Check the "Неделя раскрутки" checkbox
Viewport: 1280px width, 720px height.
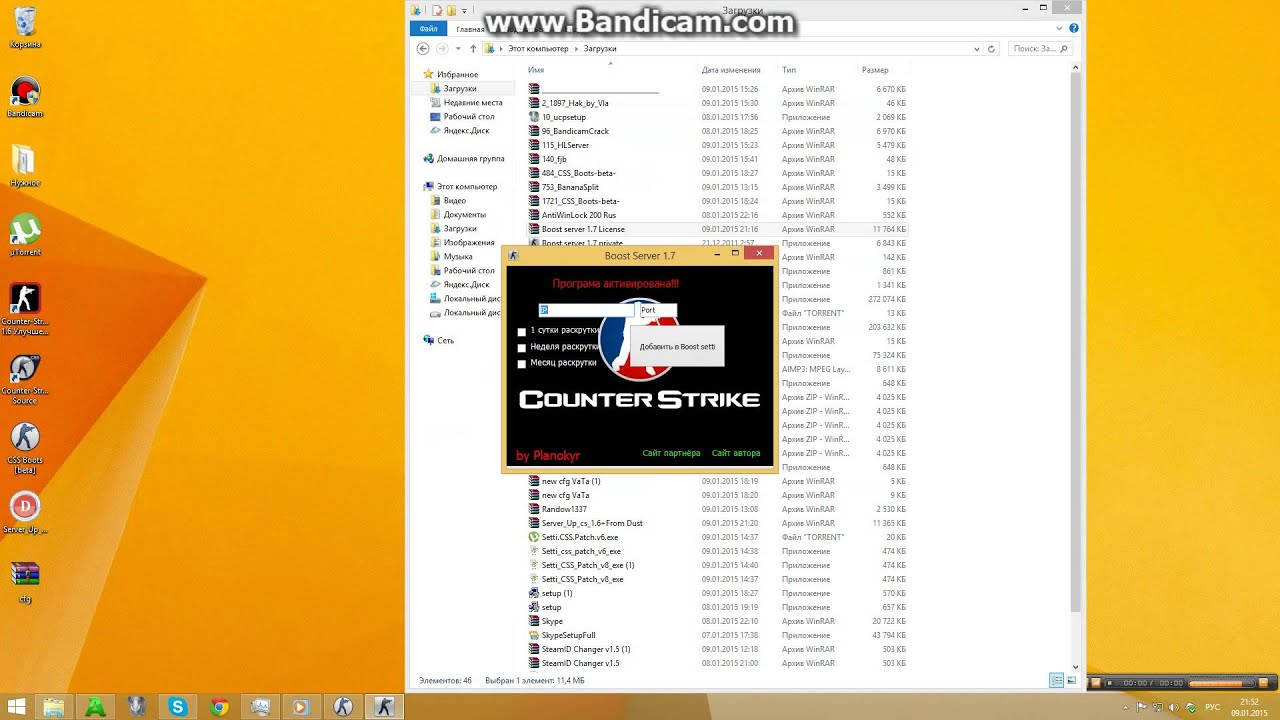click(521, 348)
